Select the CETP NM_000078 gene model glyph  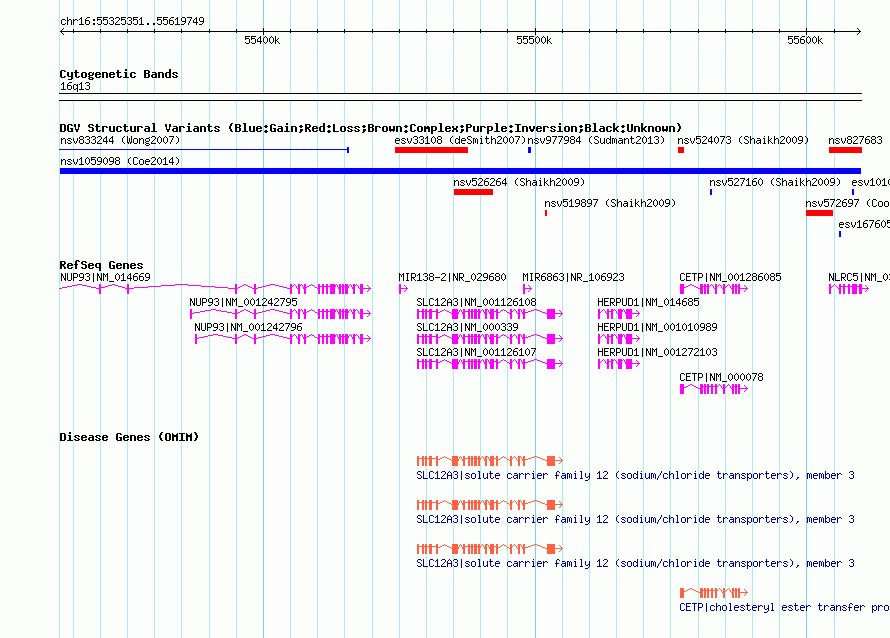point(714,389)
